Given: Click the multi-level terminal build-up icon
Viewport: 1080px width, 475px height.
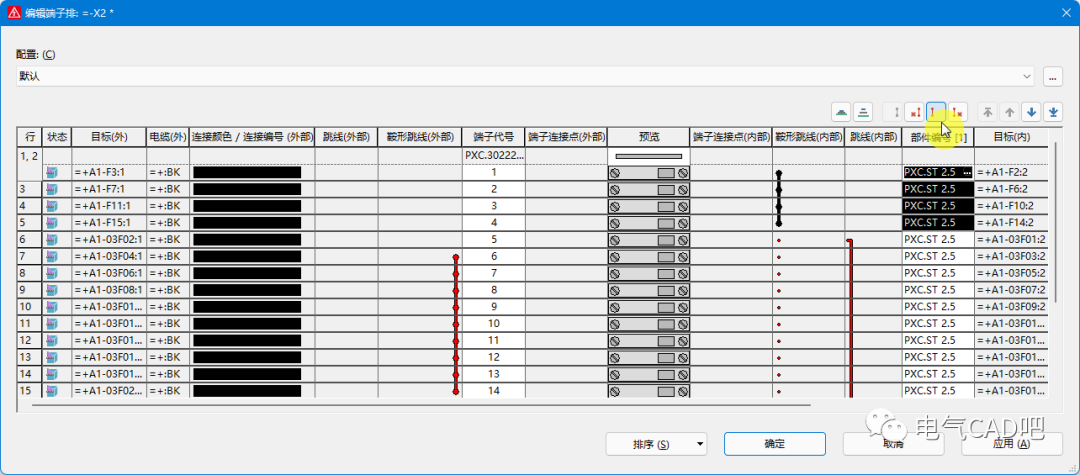Looking at the screenshot, I should (842, 112).
